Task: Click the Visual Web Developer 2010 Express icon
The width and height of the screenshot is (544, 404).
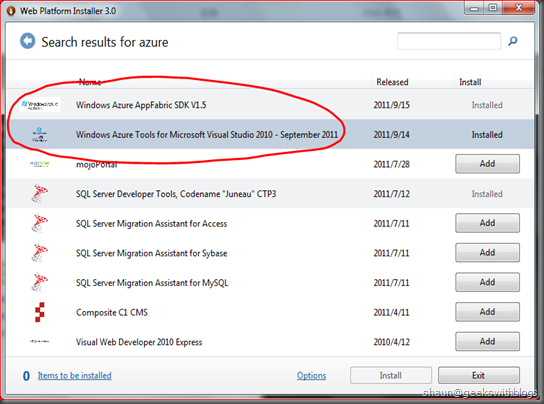Action: click(40, 342)
